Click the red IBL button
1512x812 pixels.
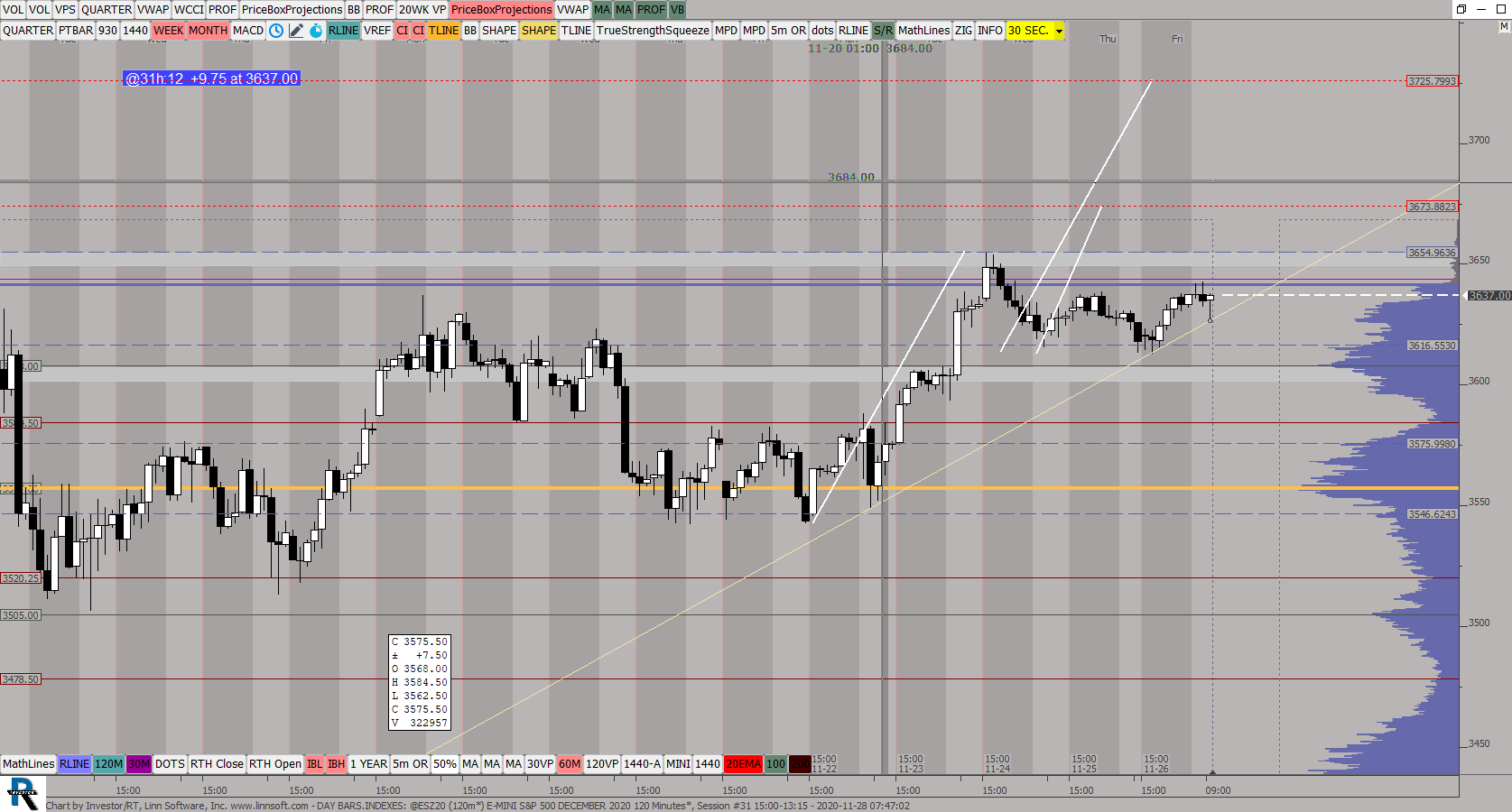click(314, 763)
